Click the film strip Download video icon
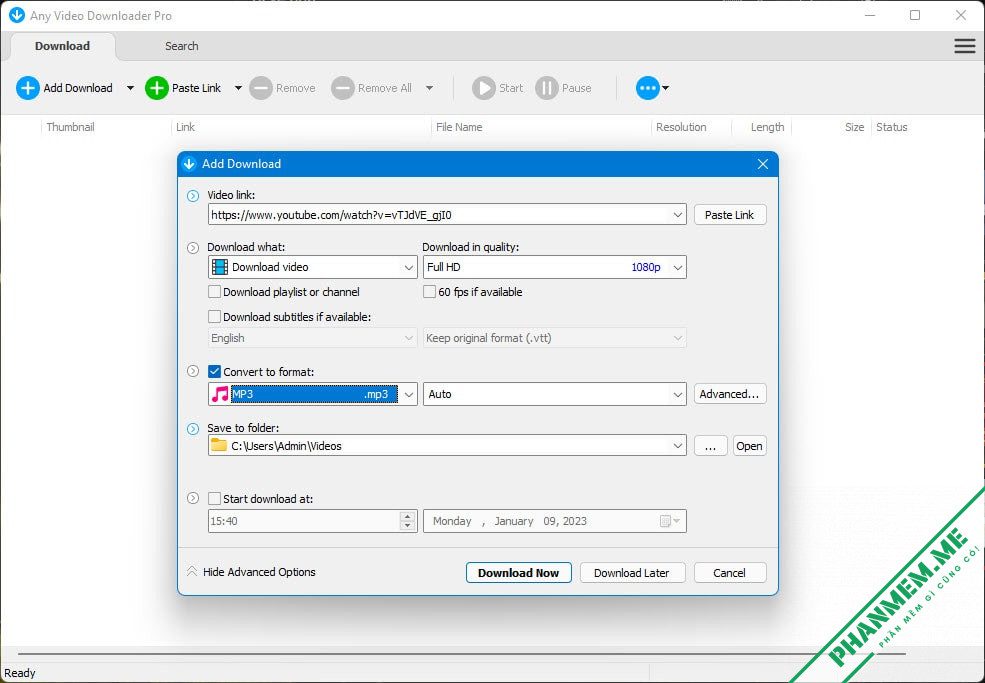Screen dimensions: 985x683 coord(220,267)
